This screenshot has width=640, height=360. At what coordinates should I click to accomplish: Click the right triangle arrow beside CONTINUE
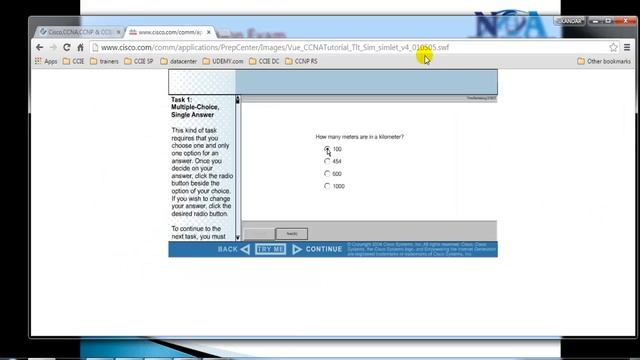pyautogui.click(x=297, y=249)
